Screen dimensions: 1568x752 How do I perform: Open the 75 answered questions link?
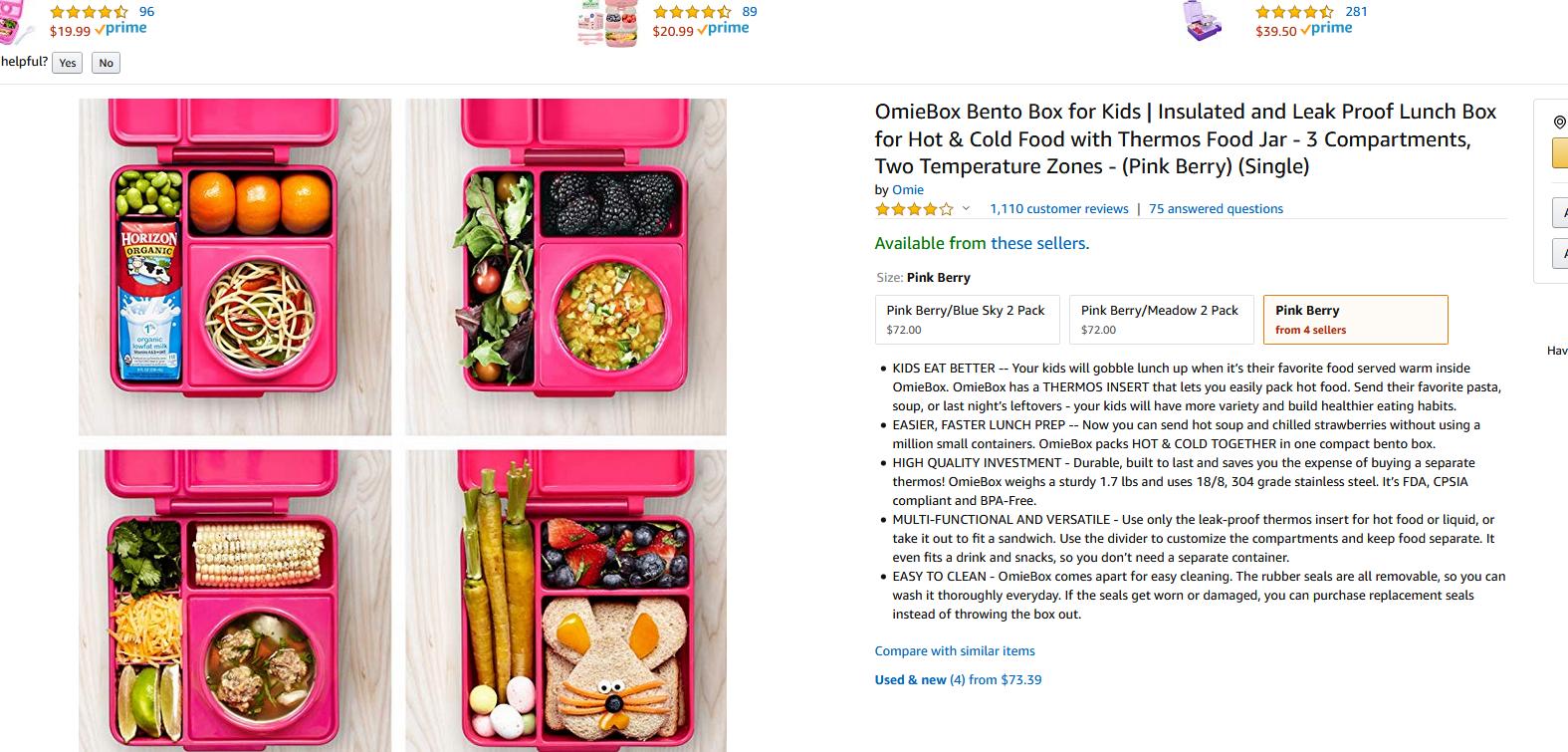pos(1216,209)
